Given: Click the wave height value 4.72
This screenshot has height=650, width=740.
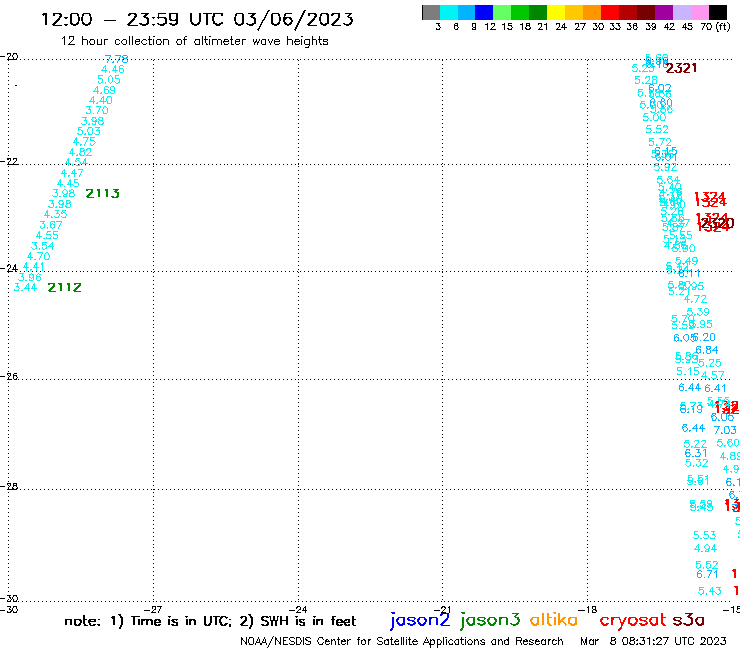Looking at the screenshot, I should click(695, 299).
